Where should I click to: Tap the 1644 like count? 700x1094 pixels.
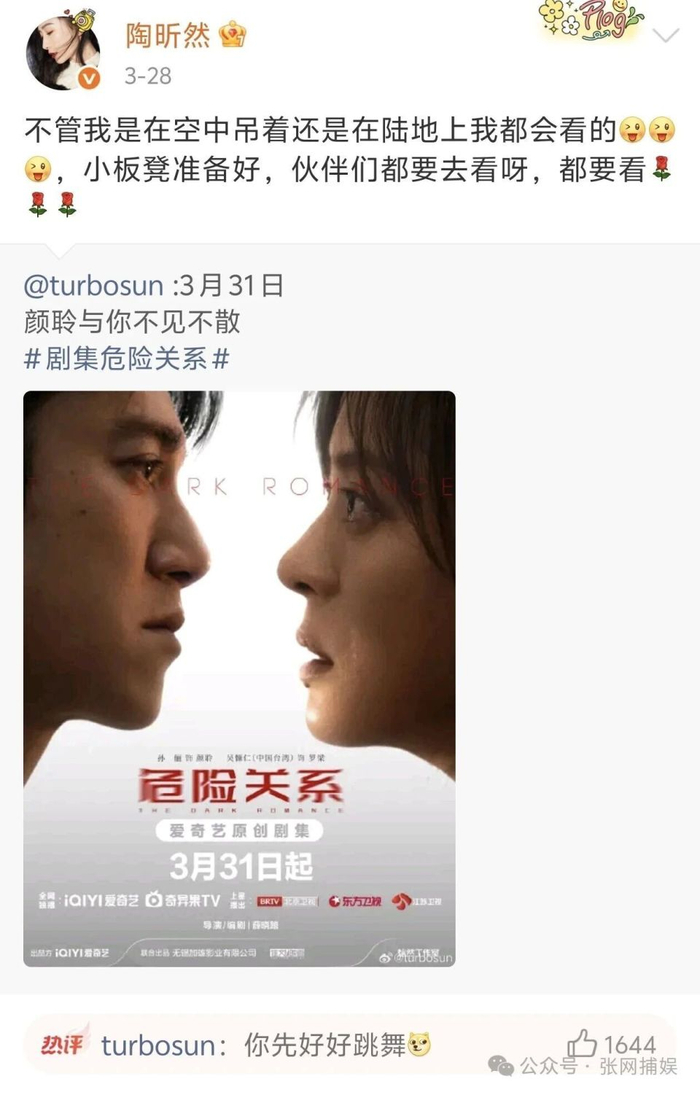click(x=630, y=1044)
